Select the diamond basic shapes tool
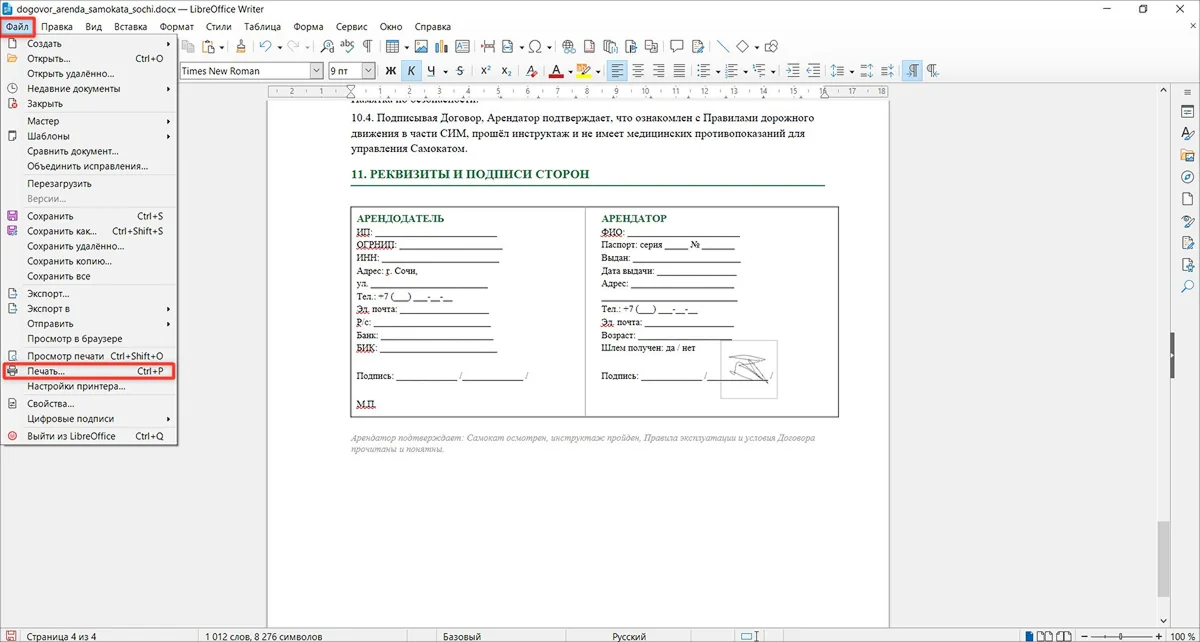The width and height of the screenshot is (1200, 642). [x=743, y=46]
